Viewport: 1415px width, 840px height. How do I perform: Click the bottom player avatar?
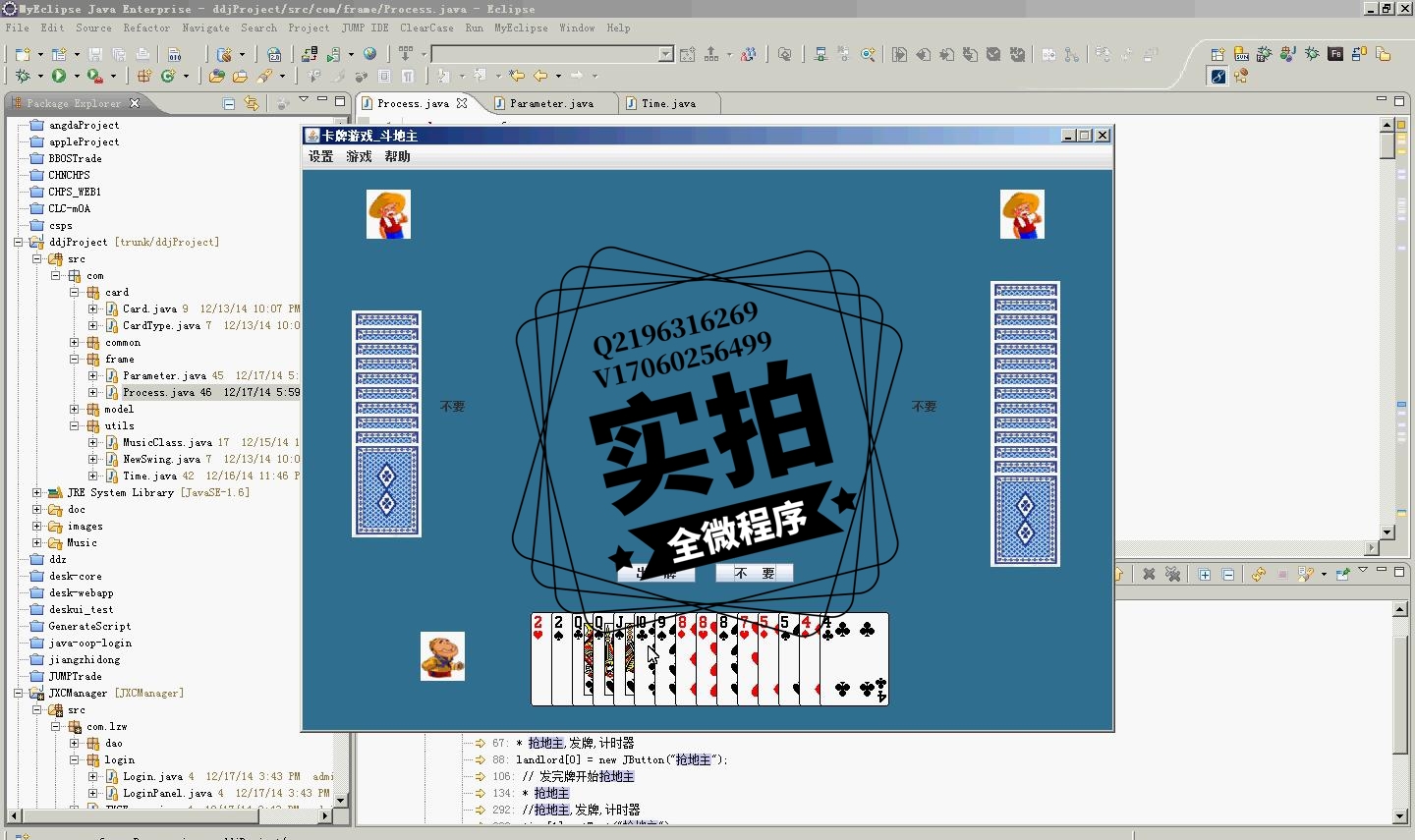point(442,656)
